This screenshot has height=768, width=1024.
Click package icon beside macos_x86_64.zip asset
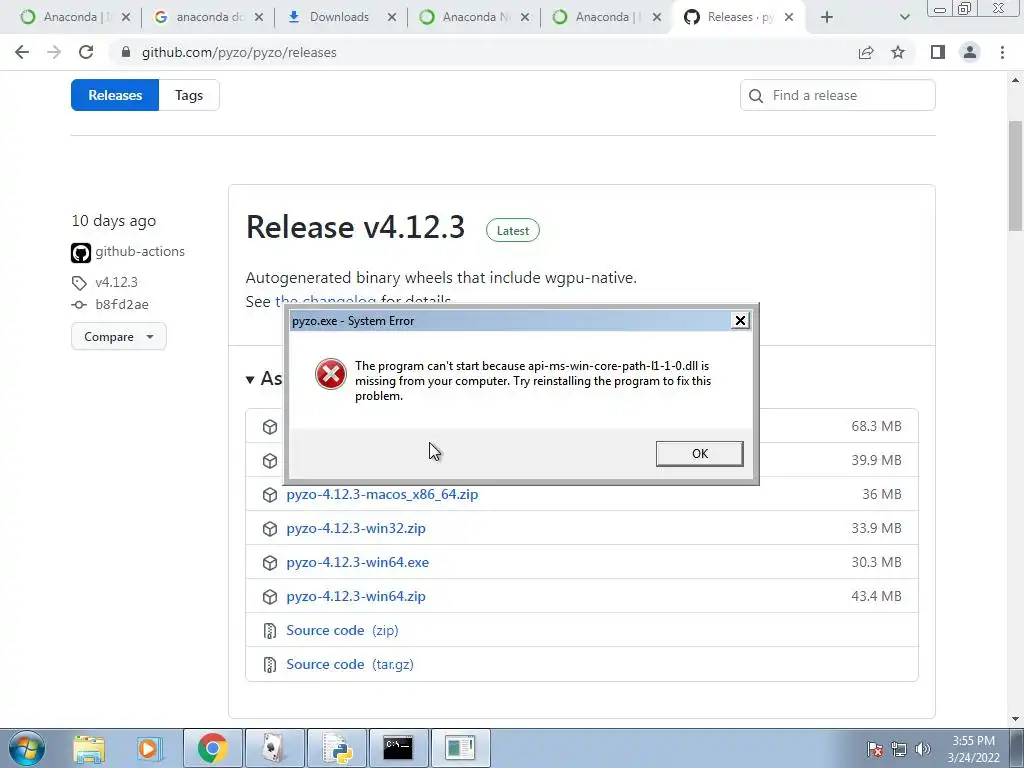point(270,495)
